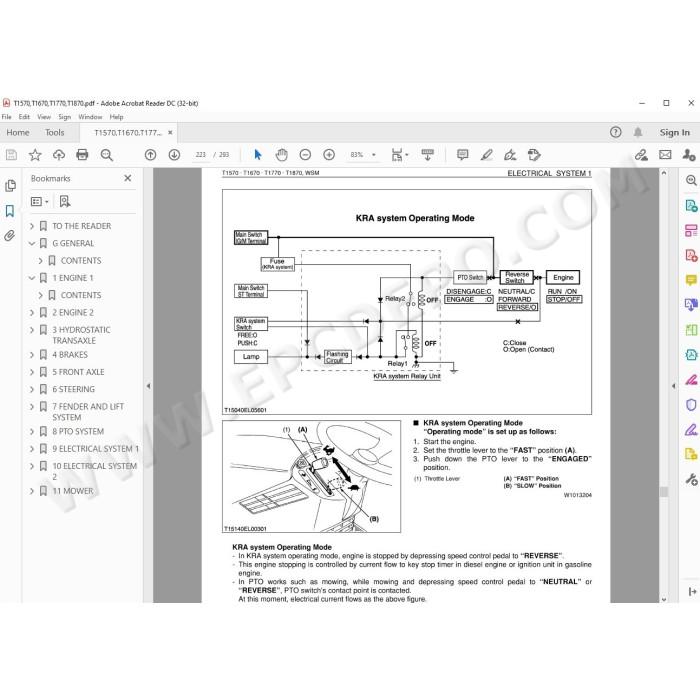Viewport: 700px width, 700px height.
Task: Collapse right tools pane arrow
Action: coord(673,386)
